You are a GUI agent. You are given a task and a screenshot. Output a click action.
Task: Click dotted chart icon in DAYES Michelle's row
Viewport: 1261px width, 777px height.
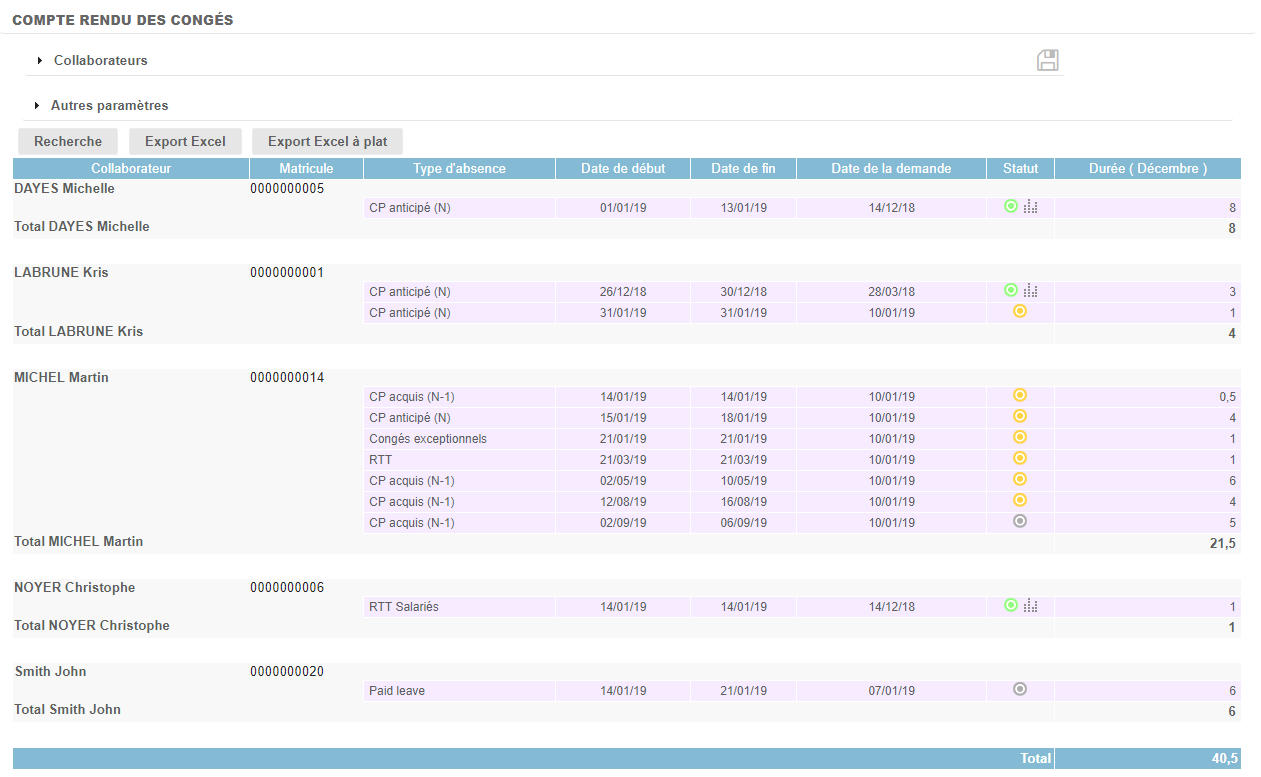pos(1031,207)
